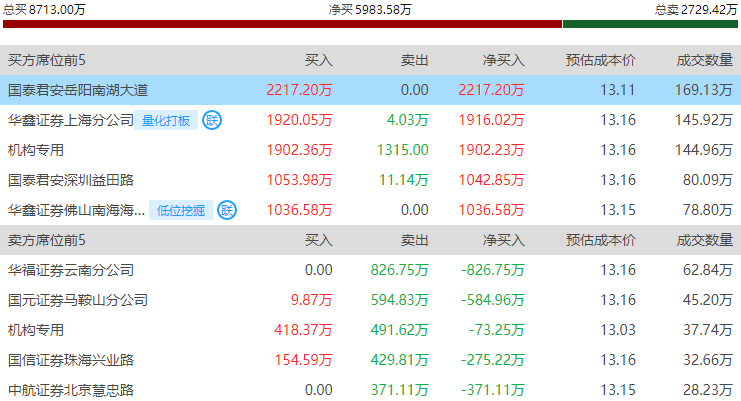Click sell amount 826.75万
The width and height of the screenshot is (741, 401).
pos(399,270)
